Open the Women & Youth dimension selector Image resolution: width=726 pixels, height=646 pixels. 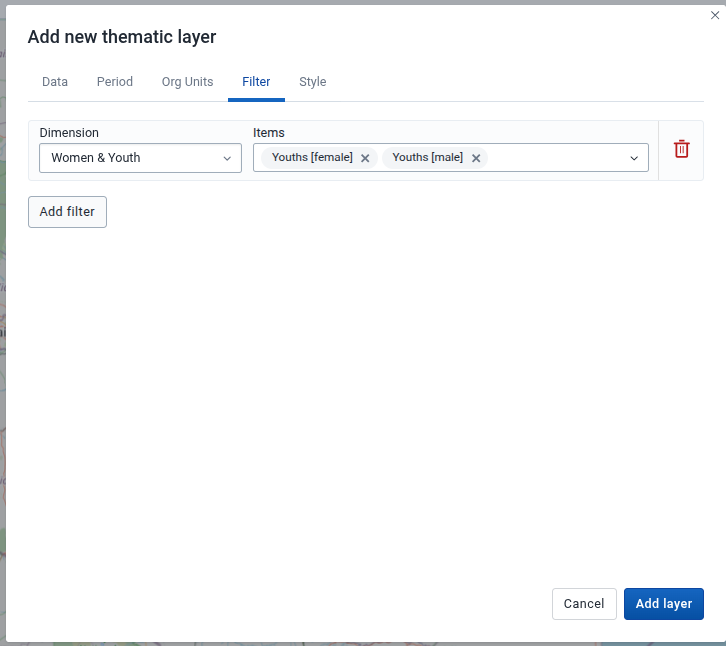130,158
